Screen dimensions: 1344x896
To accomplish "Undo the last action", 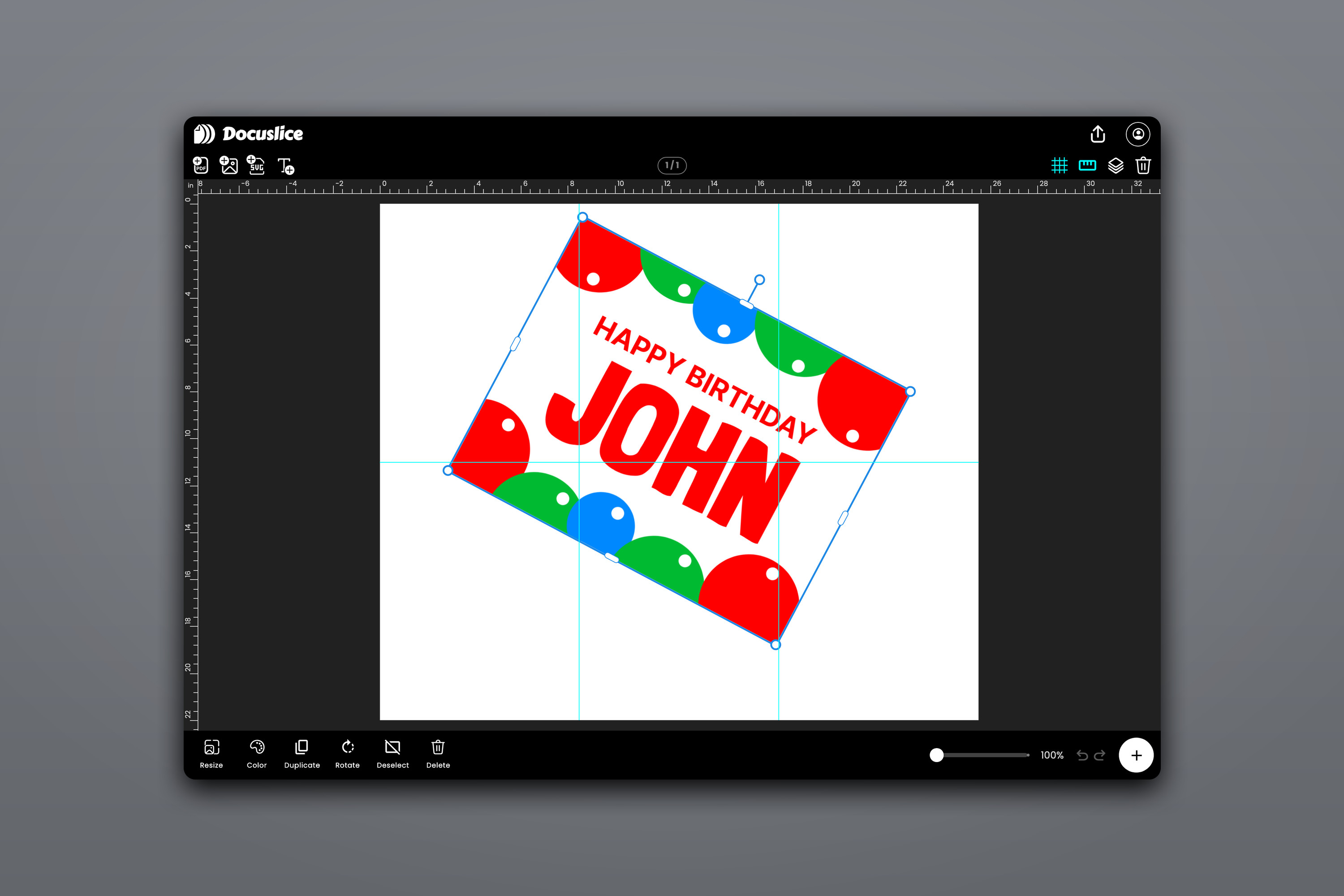I will [1082, 755].
